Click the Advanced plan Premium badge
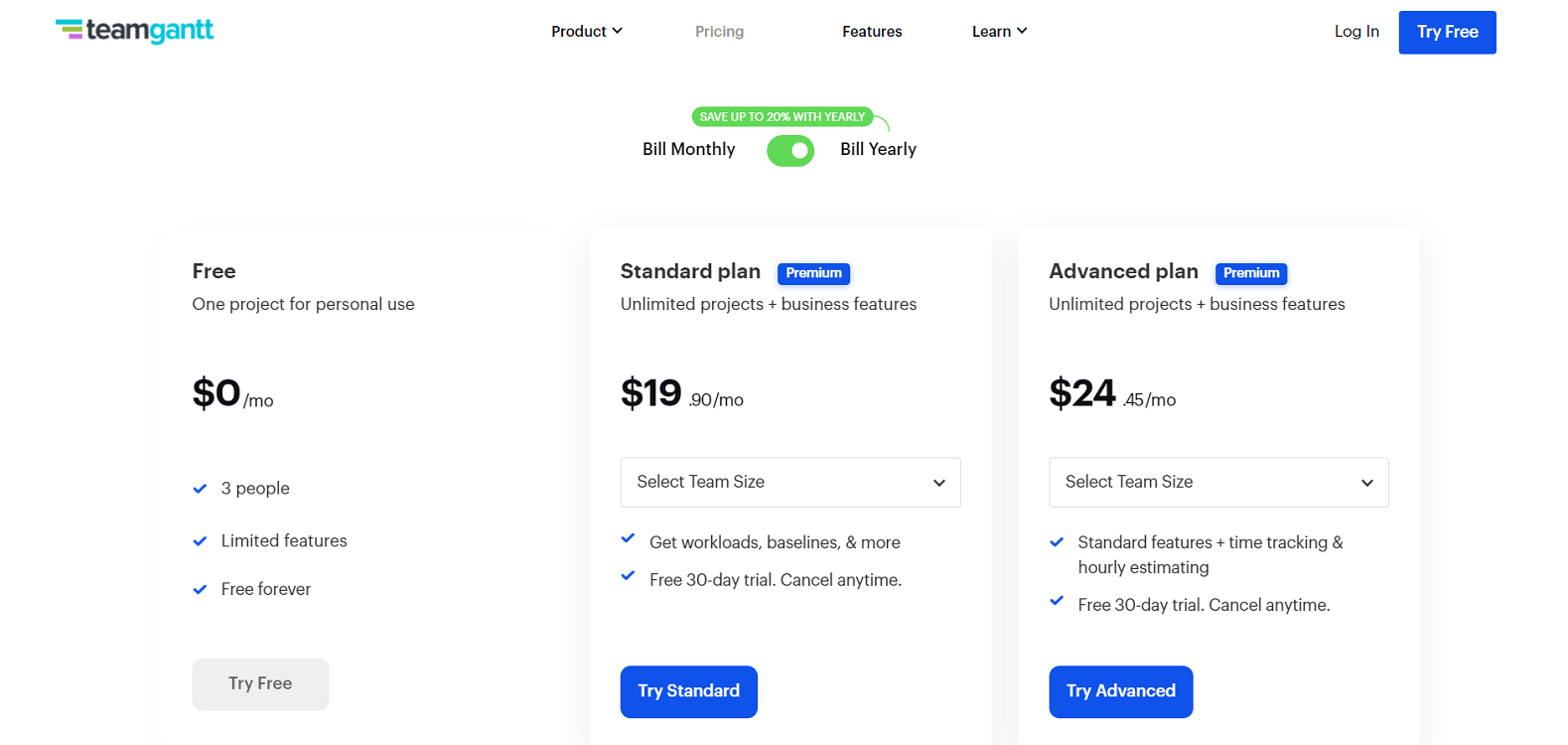The height and width of the screenshot is (745, 1568). (1250, 273)
